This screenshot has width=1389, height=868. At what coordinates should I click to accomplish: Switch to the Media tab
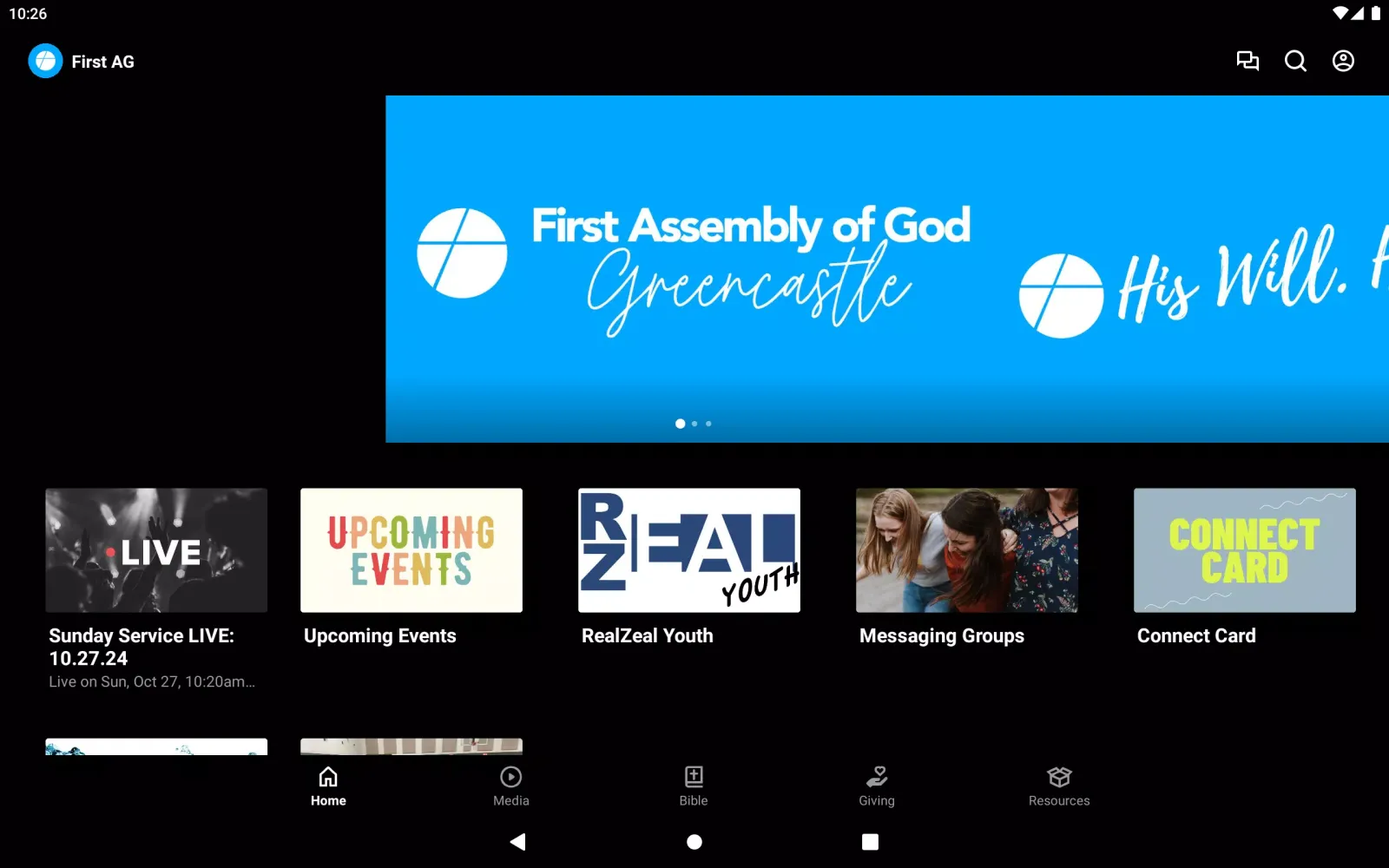click(x=511, y=786)
